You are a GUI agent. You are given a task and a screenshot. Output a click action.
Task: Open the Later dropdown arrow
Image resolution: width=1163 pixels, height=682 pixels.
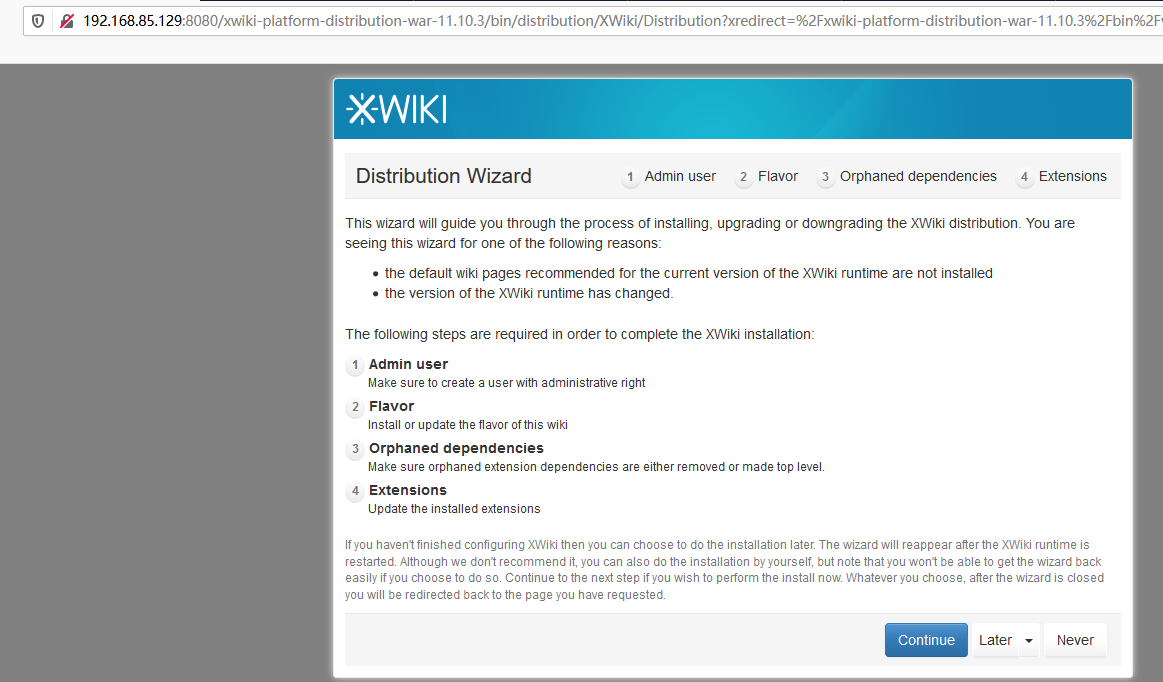click(1029, 640)
